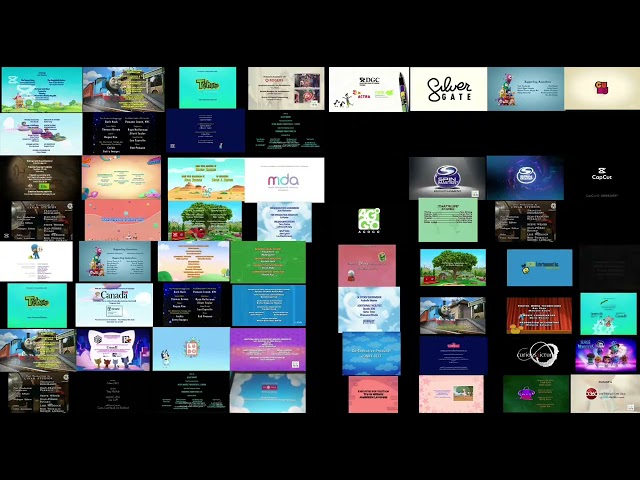This screenshot has width=640, height=480.
Task: Select the bright green credits thumbnail
Action: pyautogui.click(x=268, y=262)
